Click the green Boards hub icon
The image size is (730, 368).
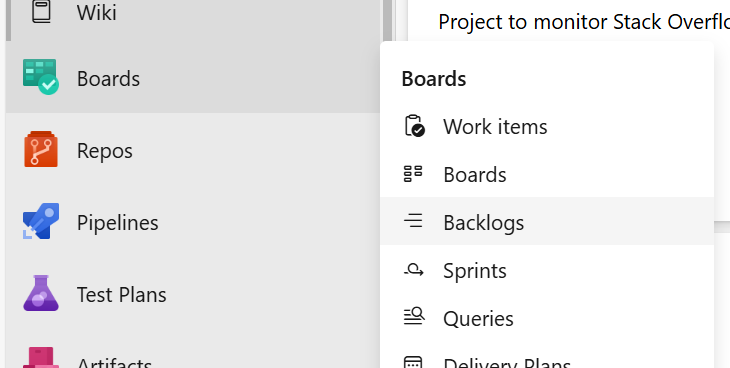tap(41, 77)
